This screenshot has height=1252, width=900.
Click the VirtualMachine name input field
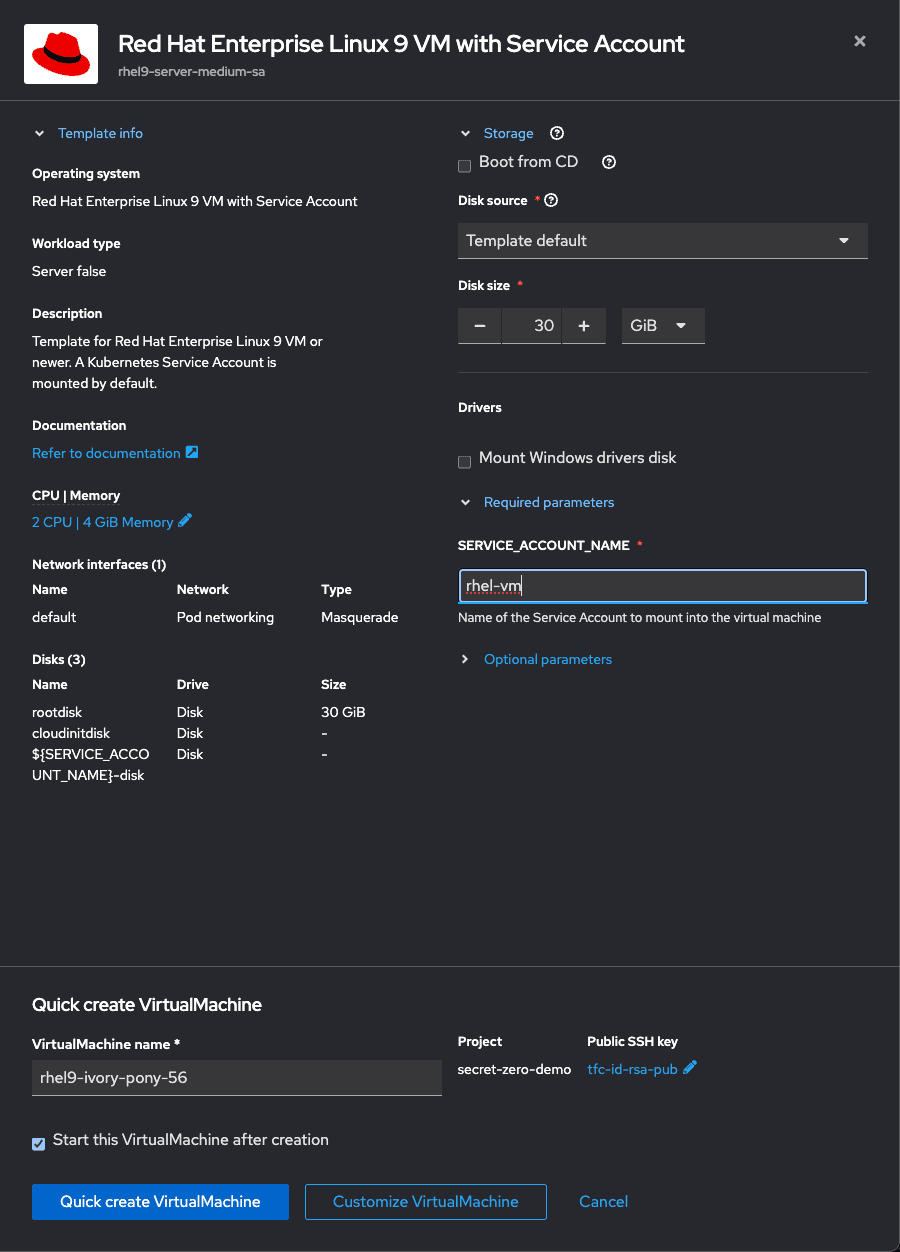pyautogui.click(x=236, y=1077)
